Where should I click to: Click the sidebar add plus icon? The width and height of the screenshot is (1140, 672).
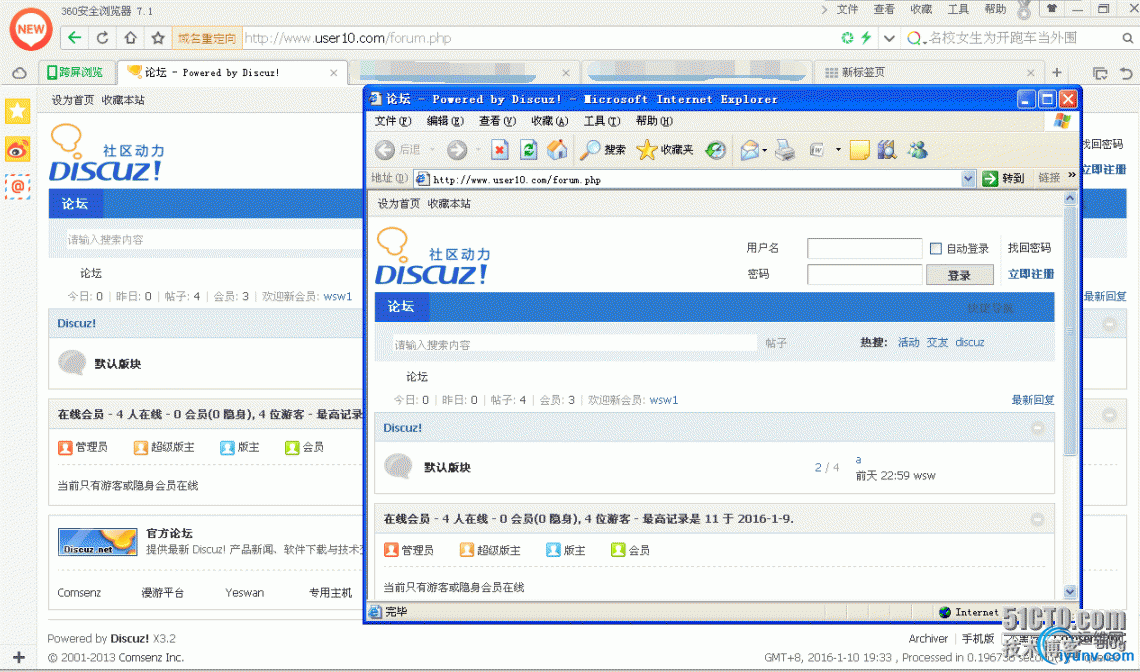point(19,657)
